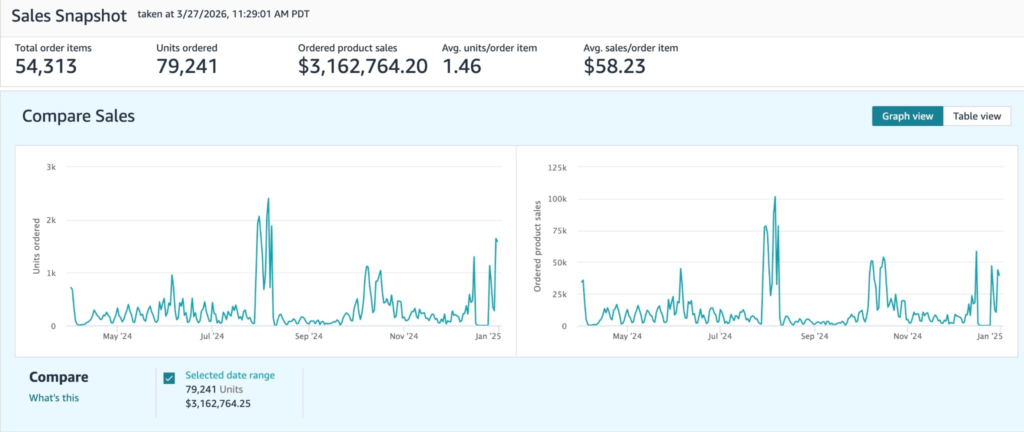Viewport: 1024px width, 432px height.
Task: Click the Avg. units/order item value 1.46
Action: [463, 66]
